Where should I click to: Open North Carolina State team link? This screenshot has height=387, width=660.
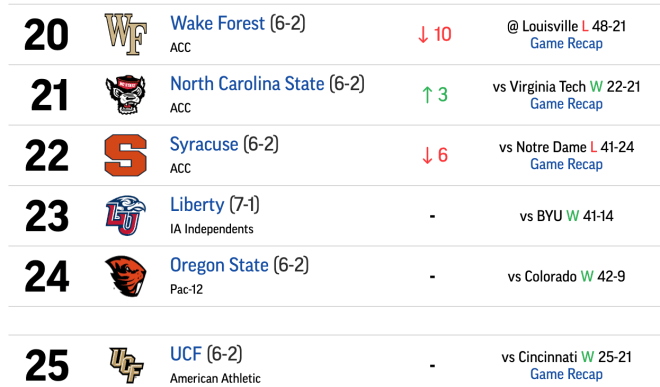[247, 83]
